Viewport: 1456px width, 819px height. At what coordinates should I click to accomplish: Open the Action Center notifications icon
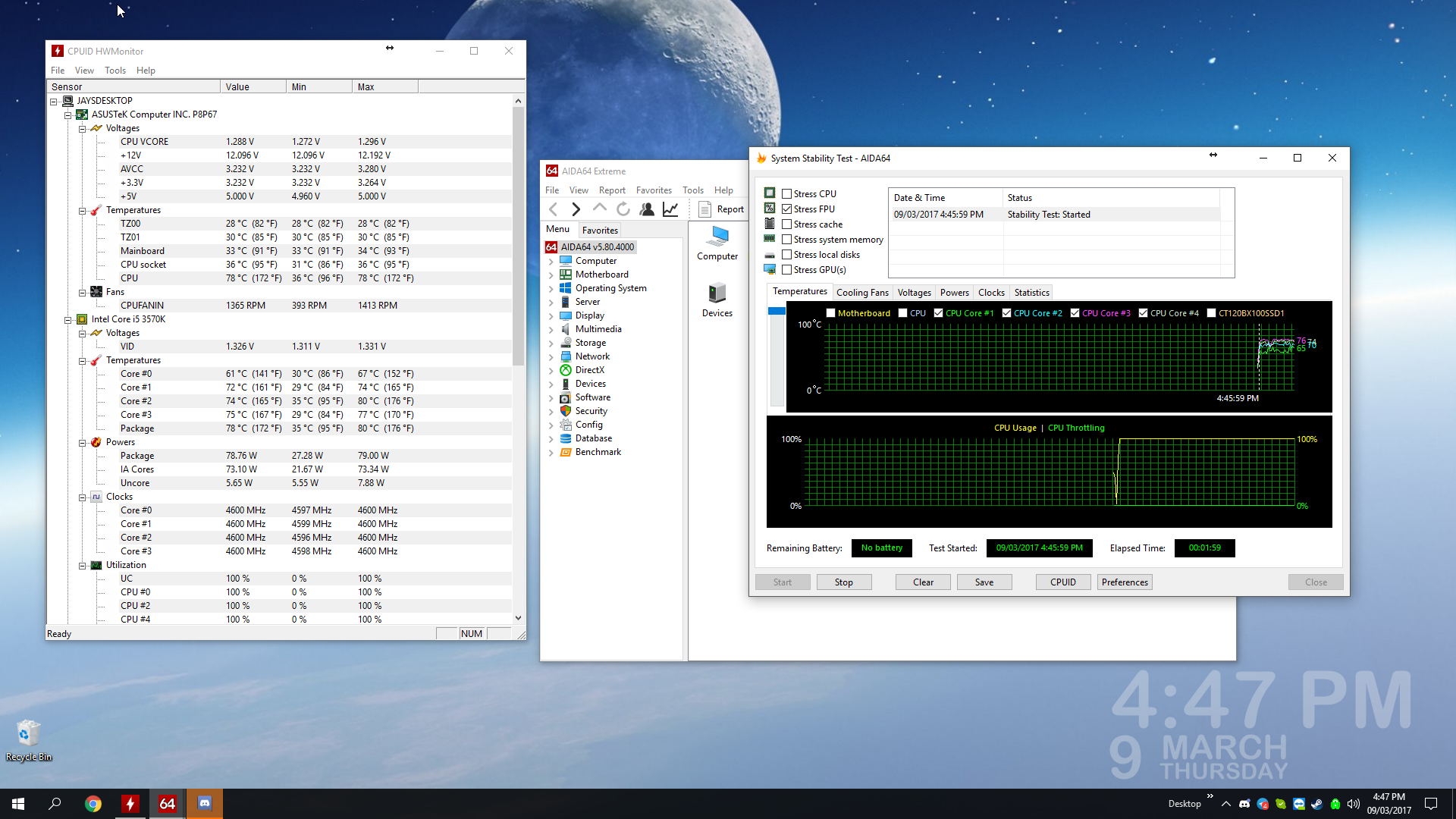click(1431, 804)
